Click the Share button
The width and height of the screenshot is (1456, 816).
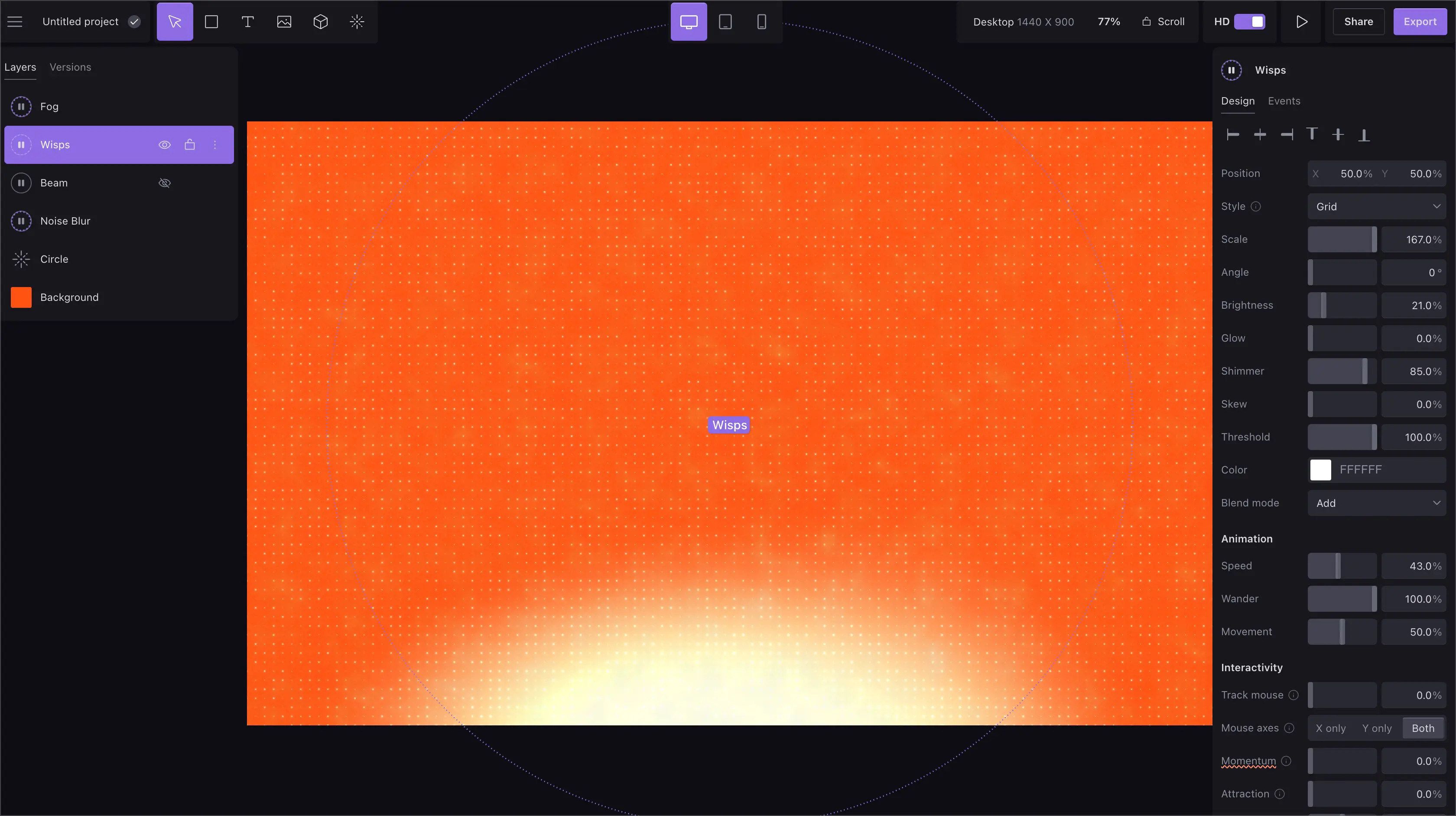1358,22
